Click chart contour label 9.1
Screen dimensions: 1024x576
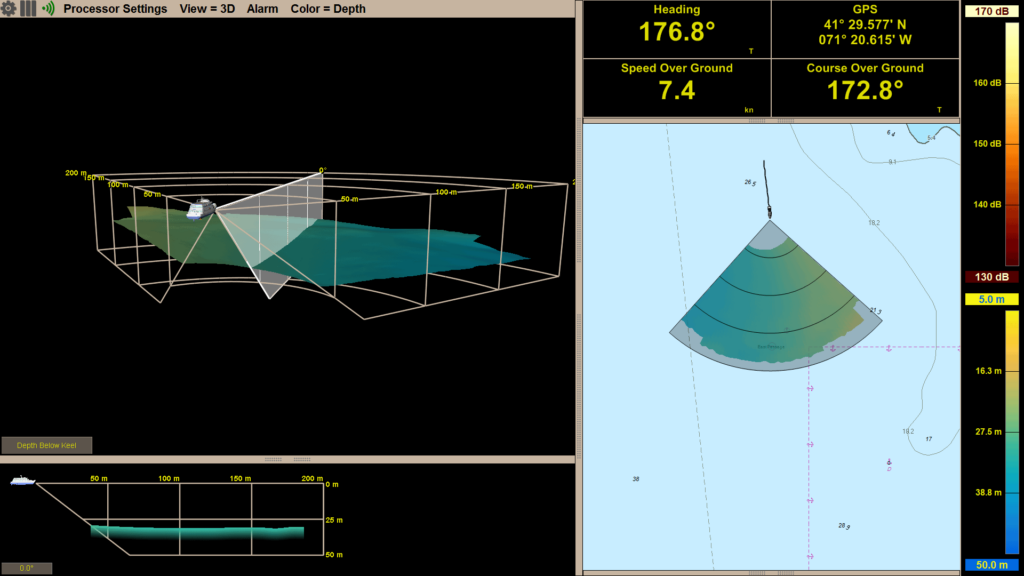892,162
